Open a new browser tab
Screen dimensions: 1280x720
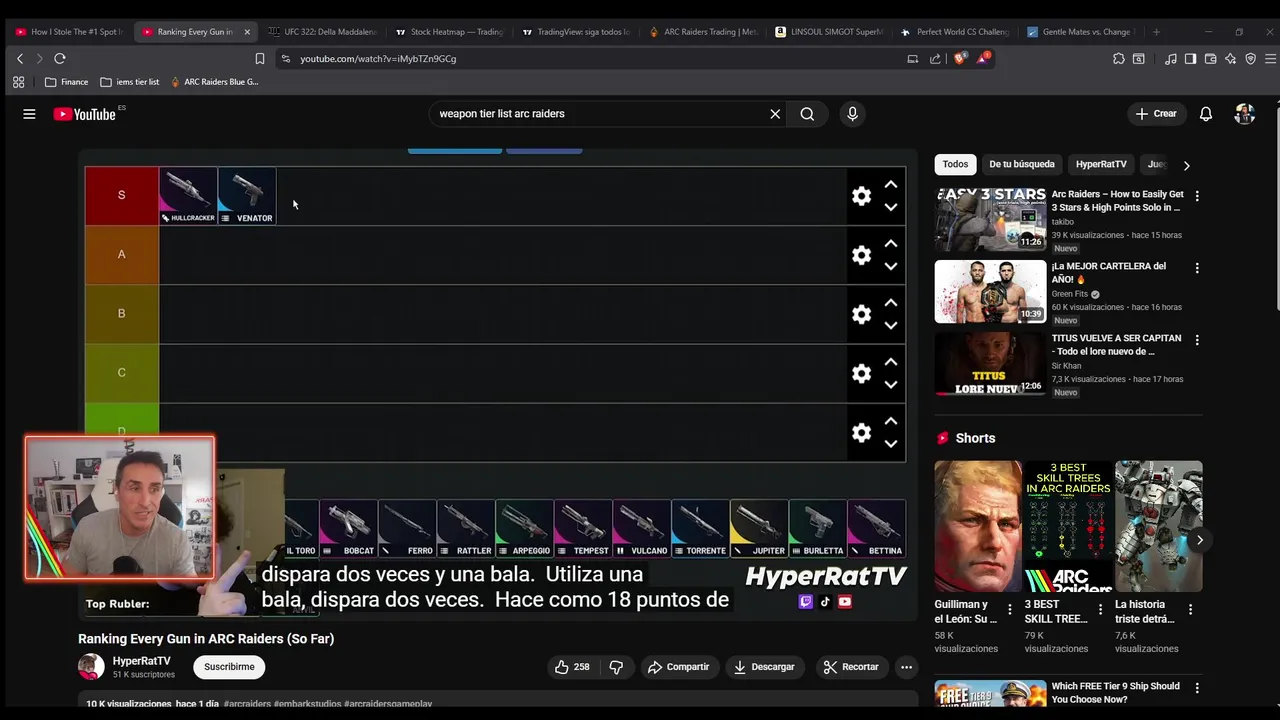point(1156,32)
